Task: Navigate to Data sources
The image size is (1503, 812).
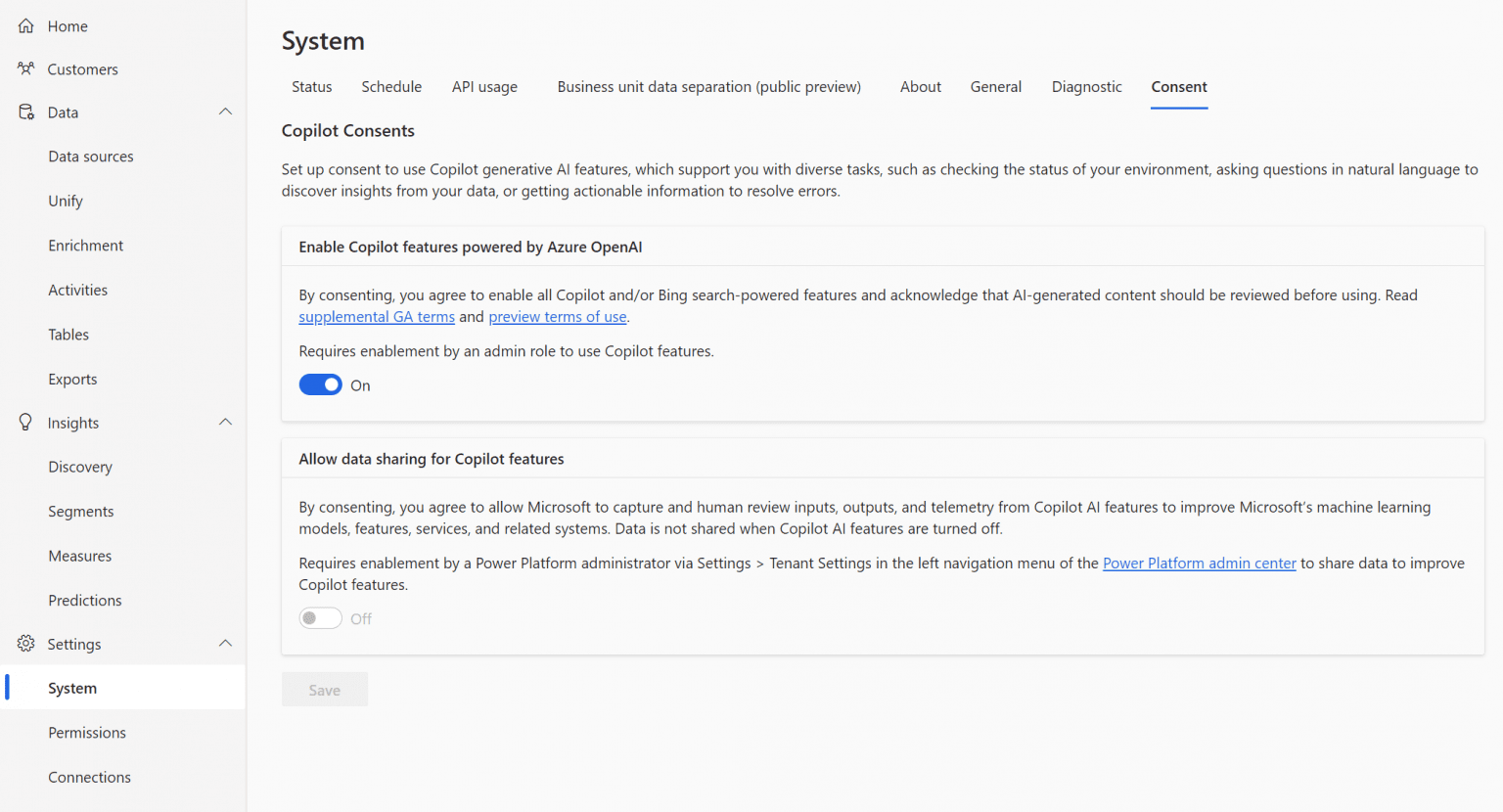Action: (x=90, y=156)
